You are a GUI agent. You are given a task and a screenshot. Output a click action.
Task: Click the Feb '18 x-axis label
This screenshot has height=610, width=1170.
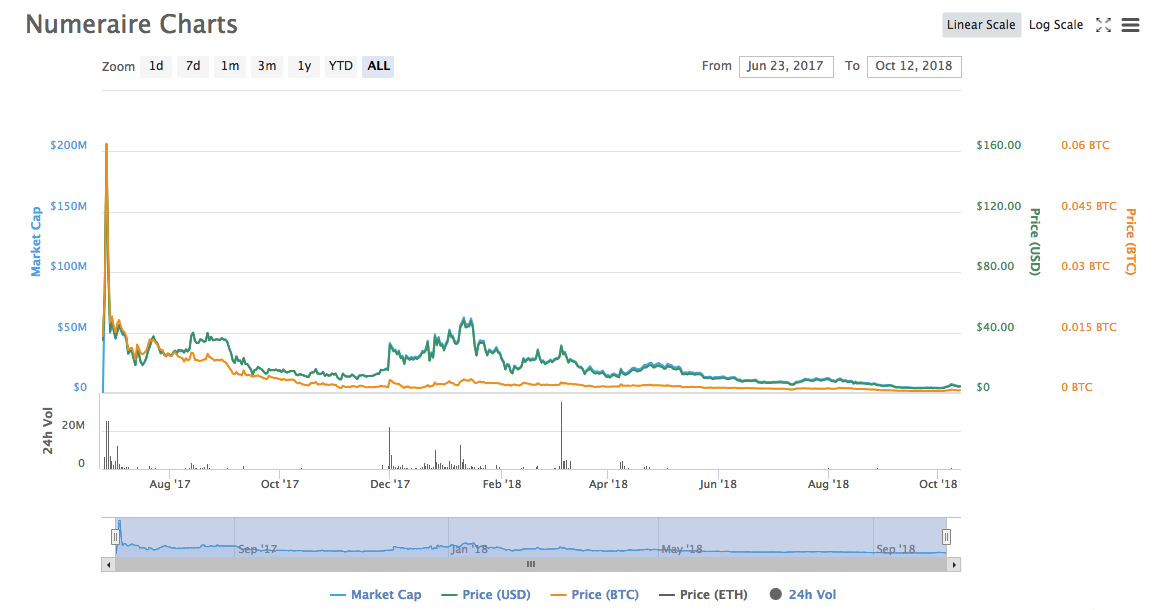coord(501,484)
